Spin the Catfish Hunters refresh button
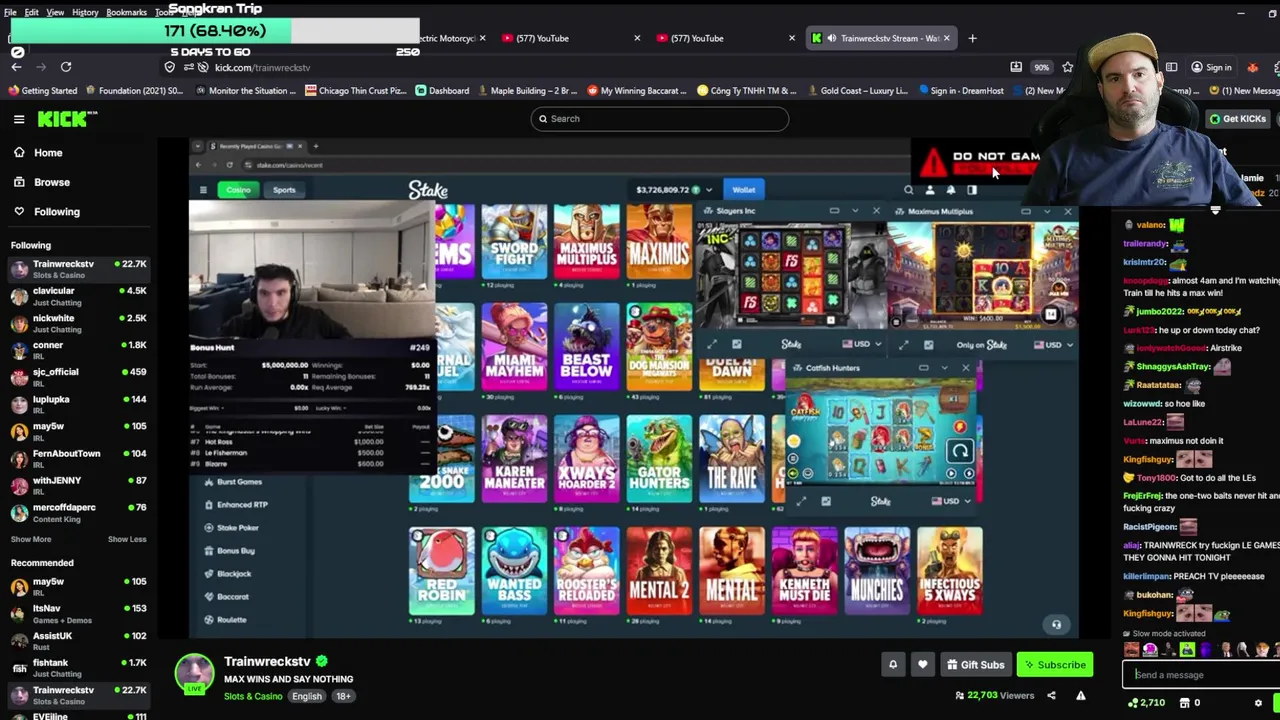This screenshot has height=720, width=1280. click(x=959, y=450)
